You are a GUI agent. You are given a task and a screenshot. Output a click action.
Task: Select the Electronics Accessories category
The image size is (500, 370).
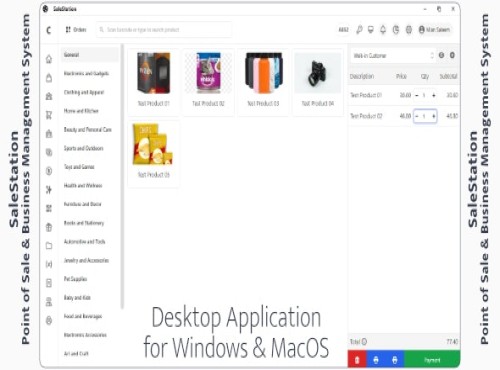point(85,335)
